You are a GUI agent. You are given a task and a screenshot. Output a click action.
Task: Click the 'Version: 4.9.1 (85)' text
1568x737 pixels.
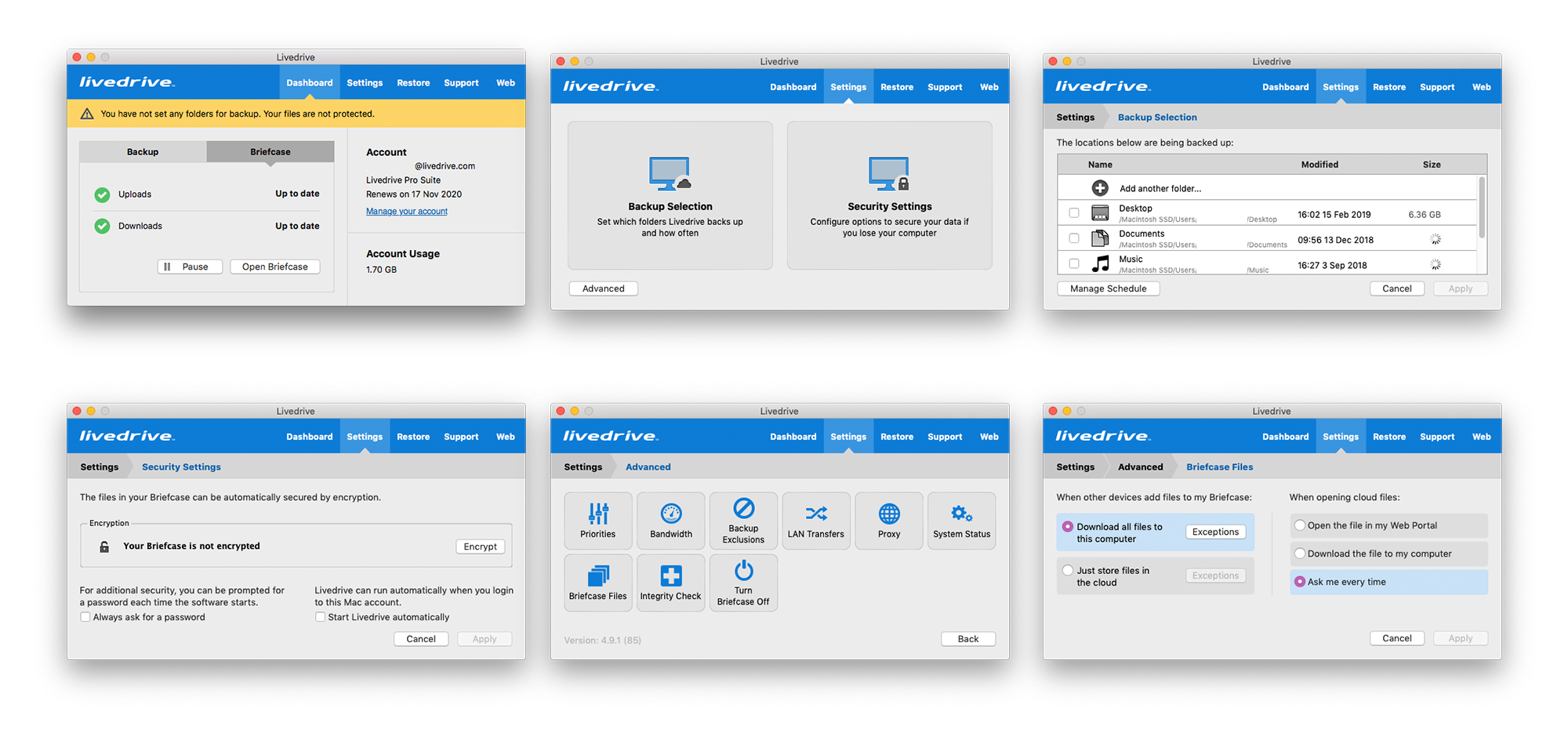603,641
